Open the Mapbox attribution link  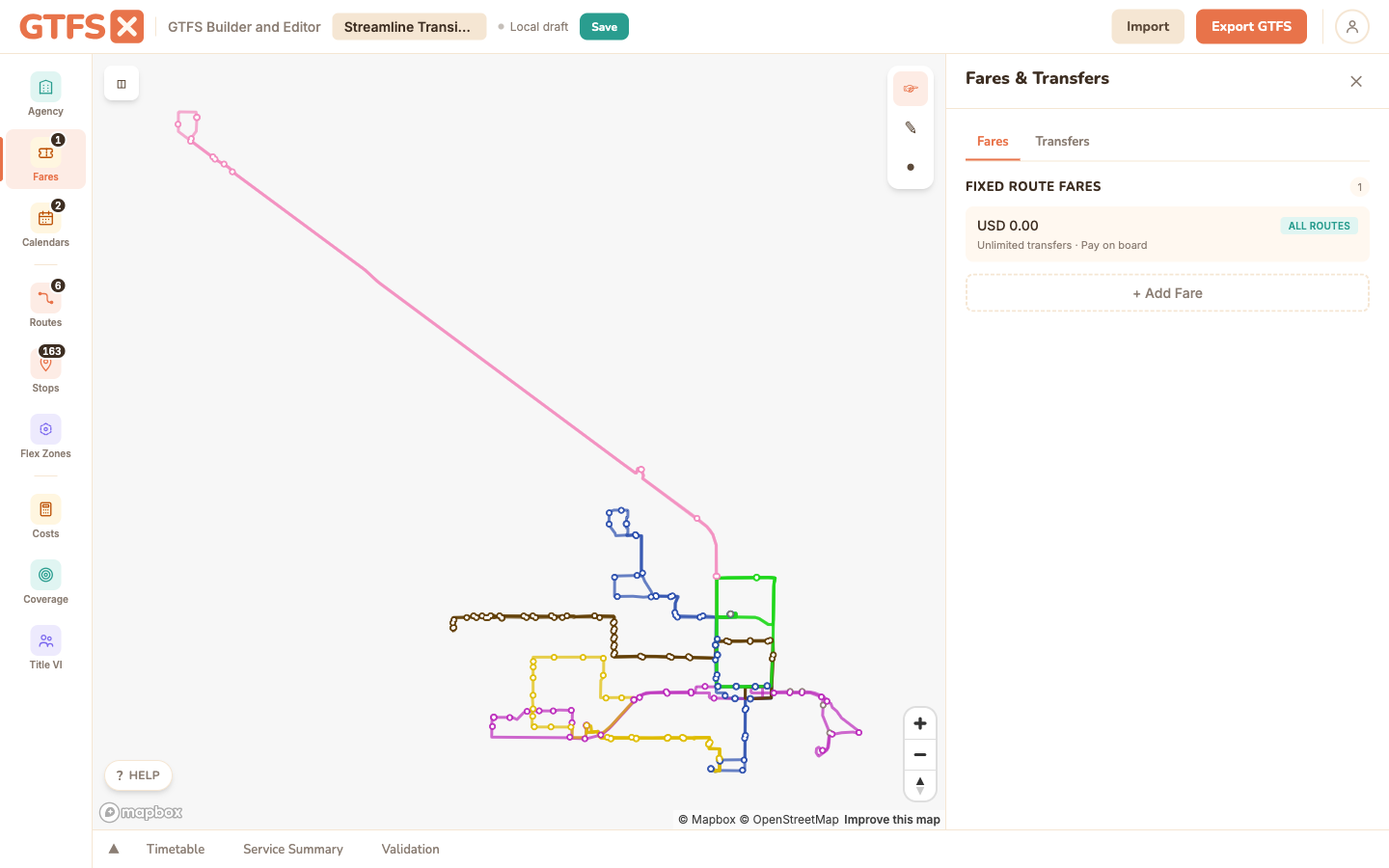707,820
